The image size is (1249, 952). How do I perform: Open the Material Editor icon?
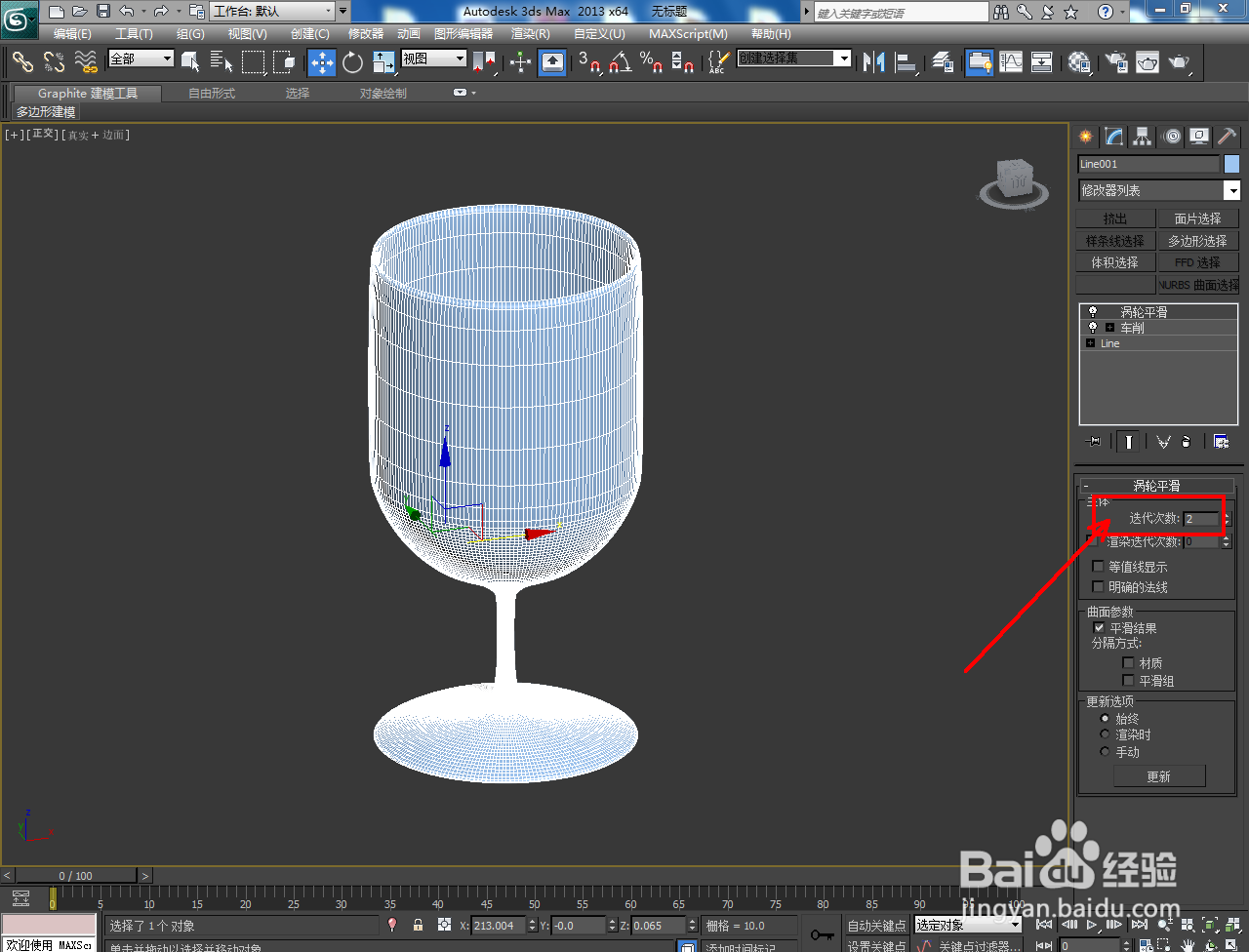pyautogui.click(x=1078, y=62)
